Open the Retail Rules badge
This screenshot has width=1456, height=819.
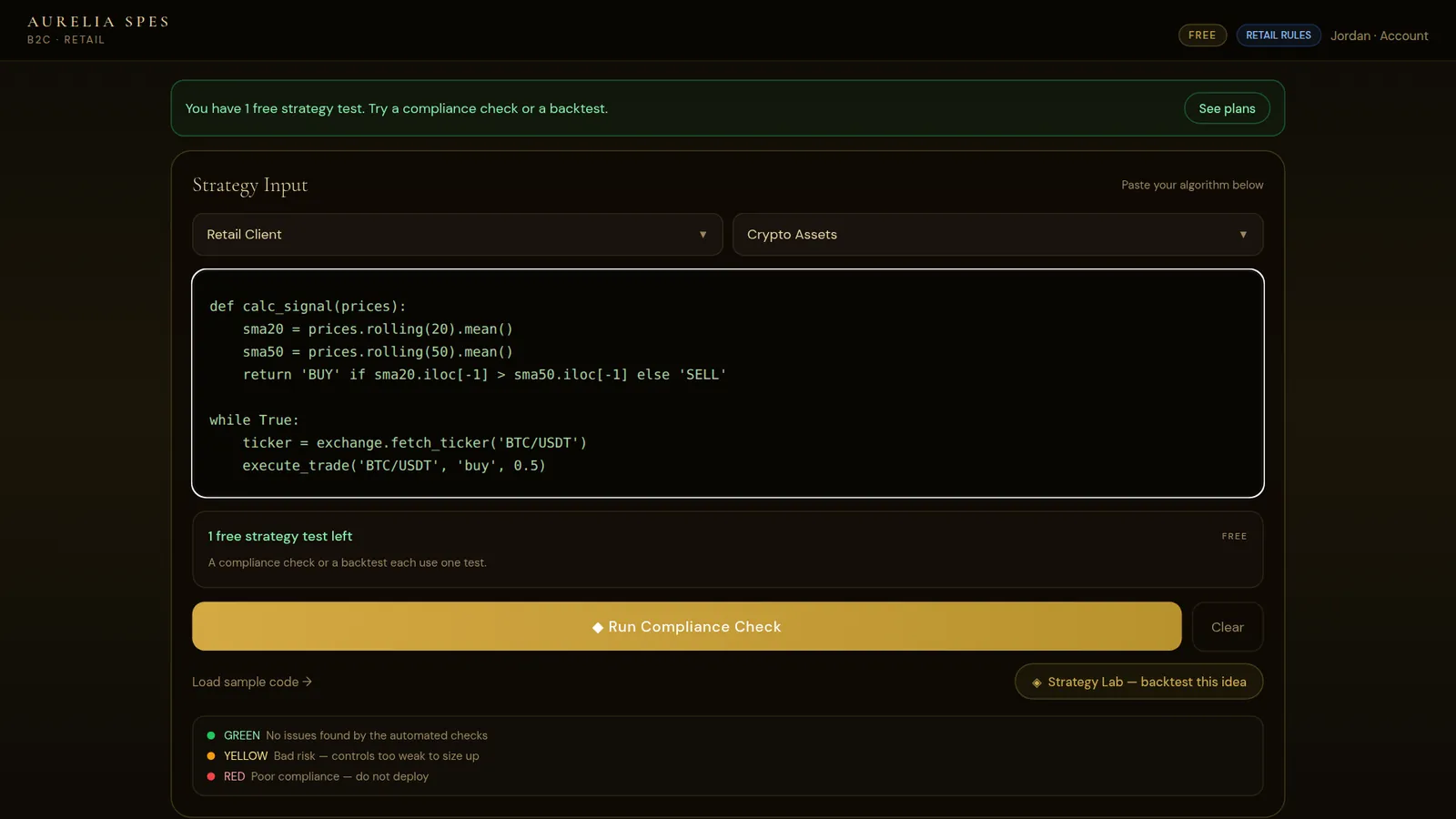click(x=1279, y=35)
